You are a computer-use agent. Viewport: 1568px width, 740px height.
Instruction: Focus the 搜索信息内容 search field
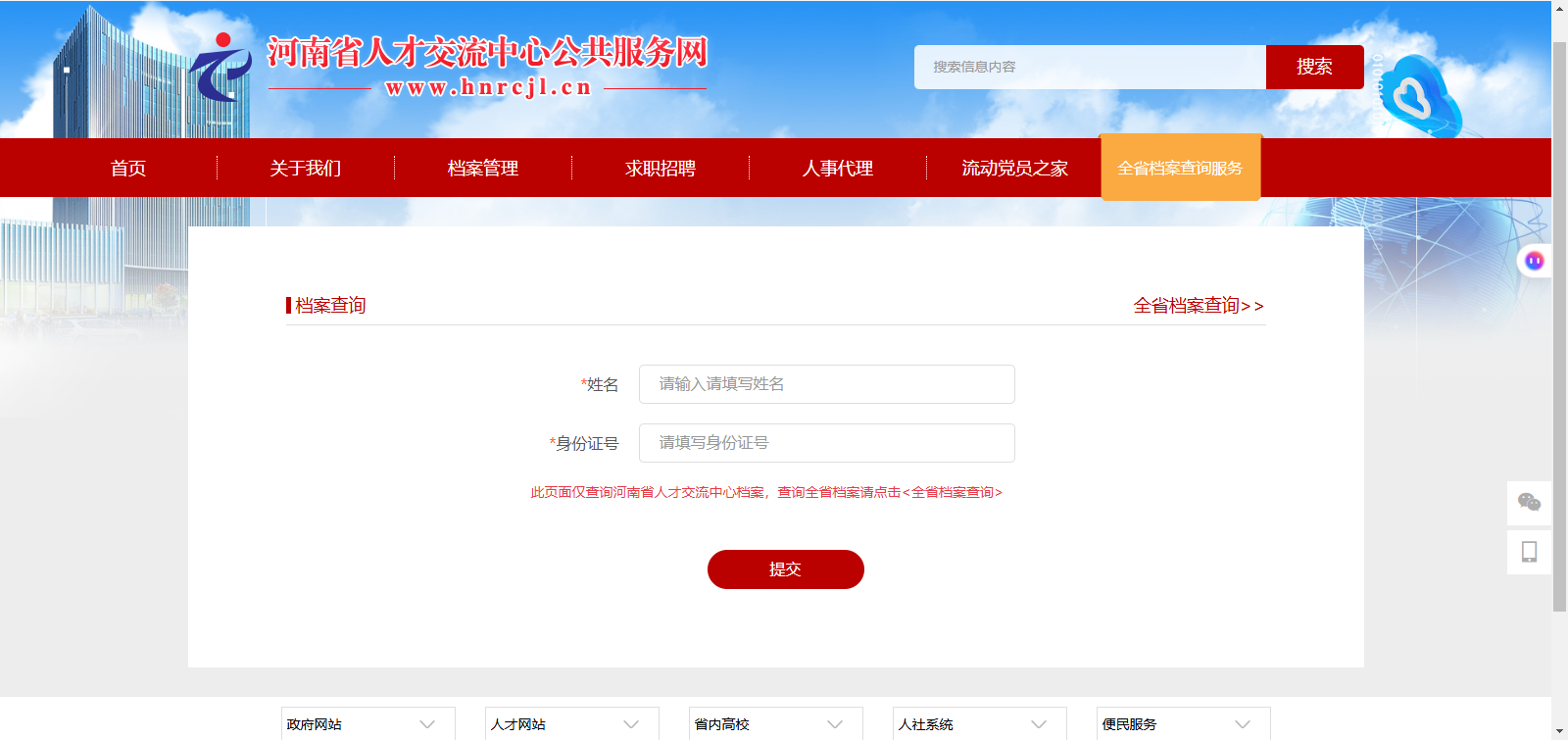pos(1090,67)
